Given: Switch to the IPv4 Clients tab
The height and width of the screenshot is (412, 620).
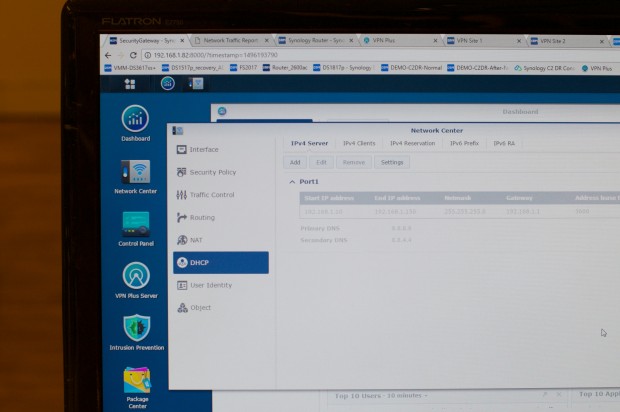Looking at the screenshot, I should click(x=359, y=143).
